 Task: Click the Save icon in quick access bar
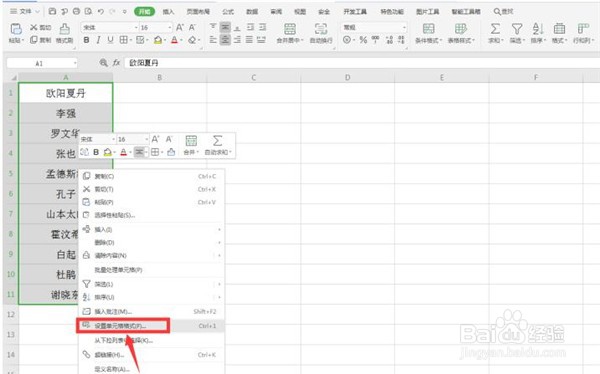coord(52,11)
